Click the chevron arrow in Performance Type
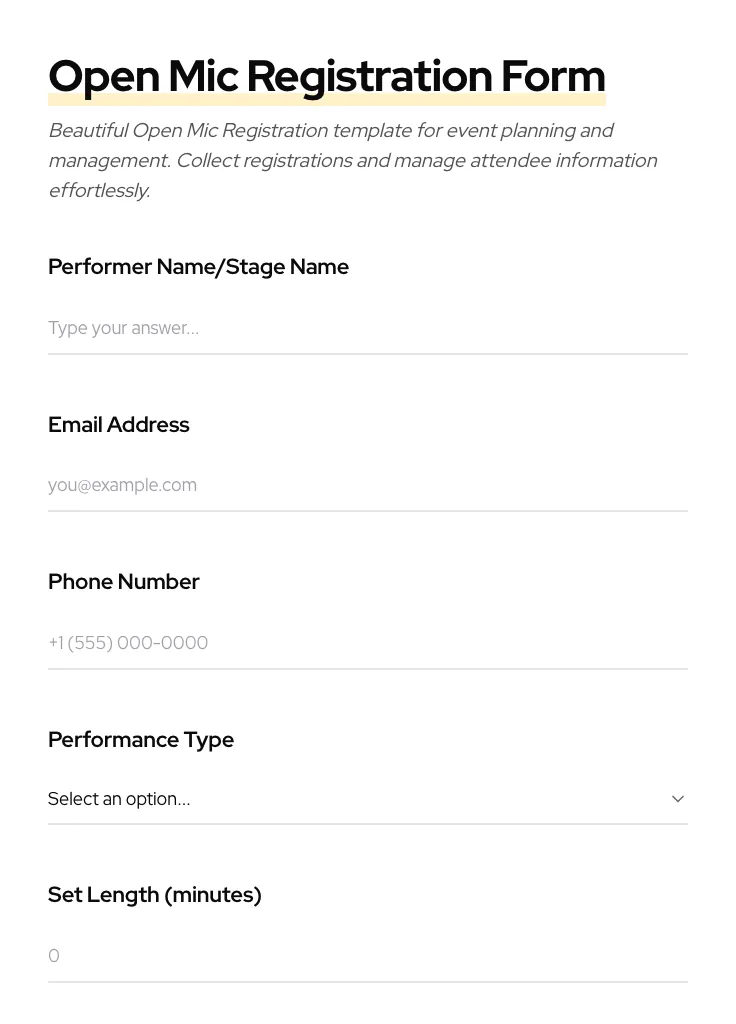This screenshot has height=1024, width=736. click(678, 799)
